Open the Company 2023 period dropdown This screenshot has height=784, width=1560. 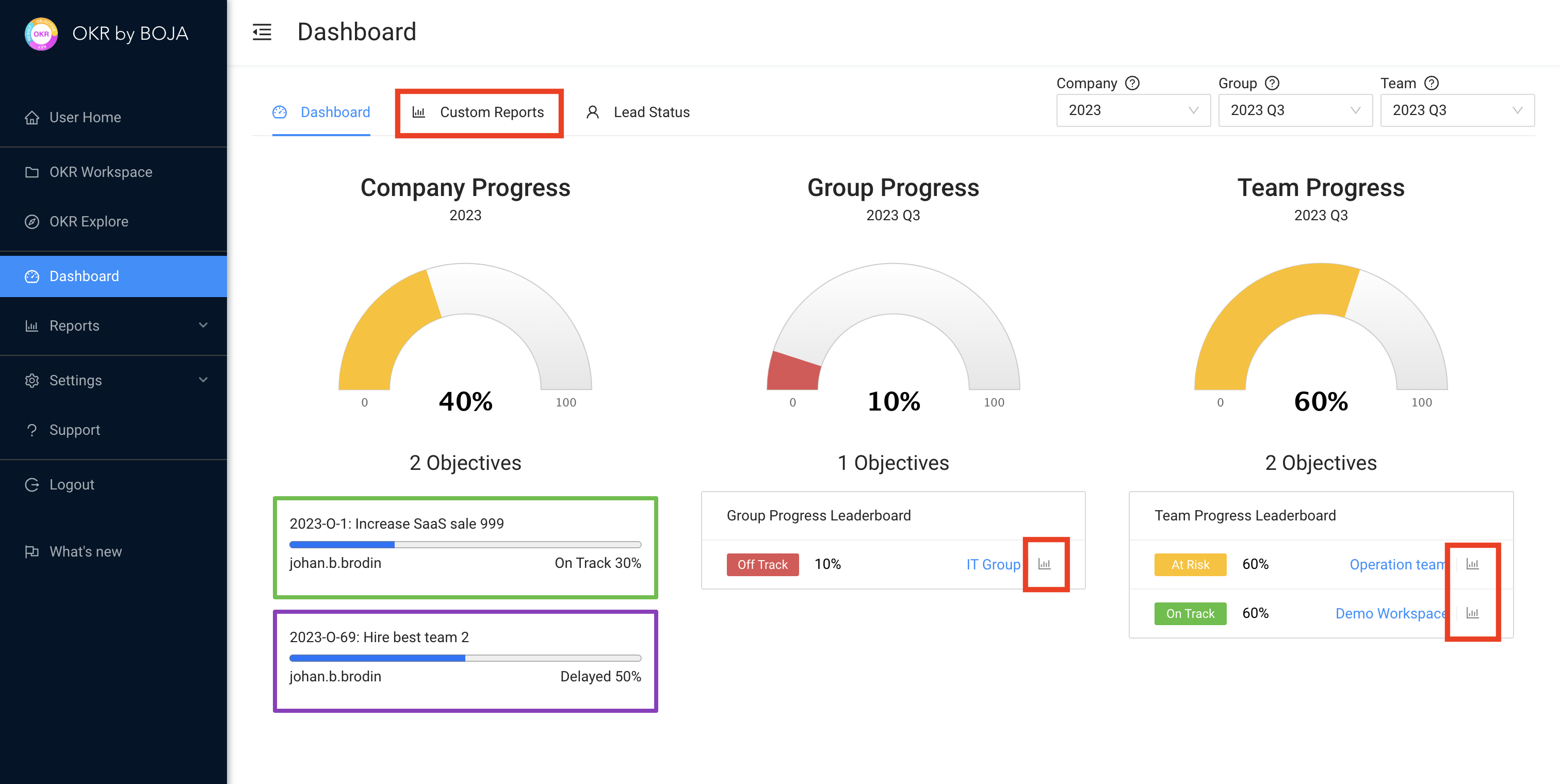(x=1132, y=110)
